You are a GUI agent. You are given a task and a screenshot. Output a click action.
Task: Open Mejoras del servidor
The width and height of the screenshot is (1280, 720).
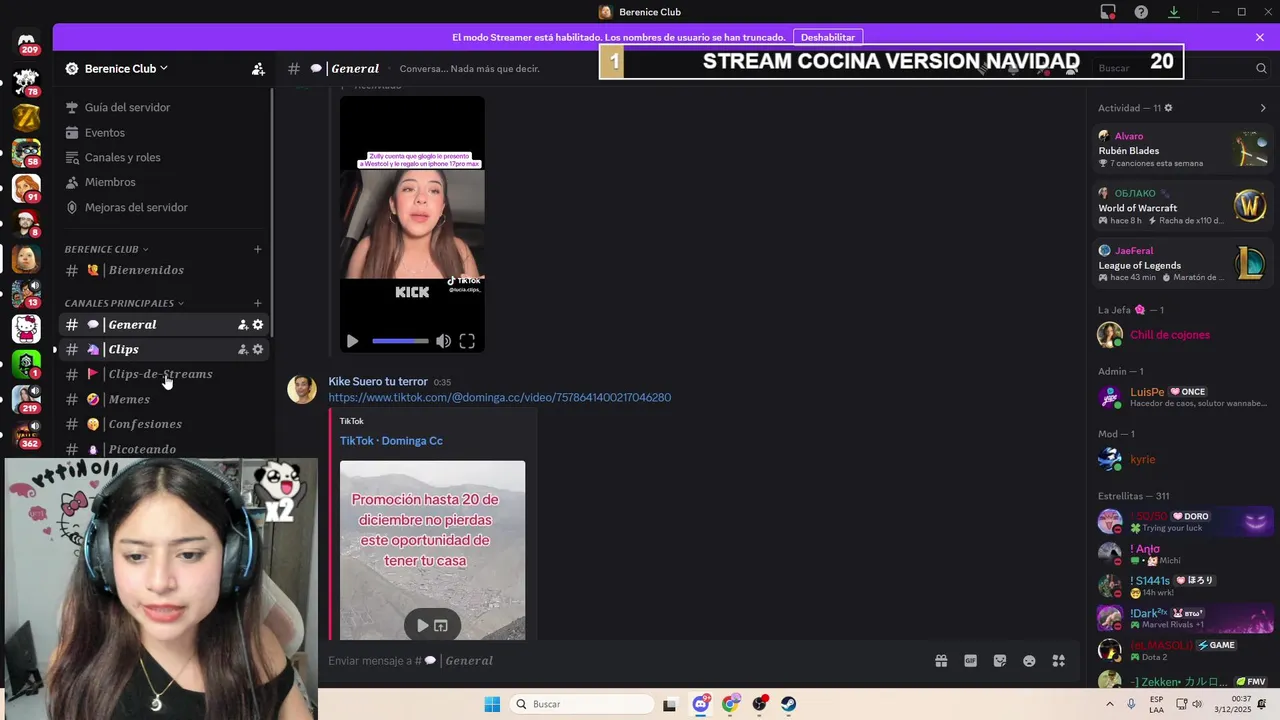click(165, 207)
